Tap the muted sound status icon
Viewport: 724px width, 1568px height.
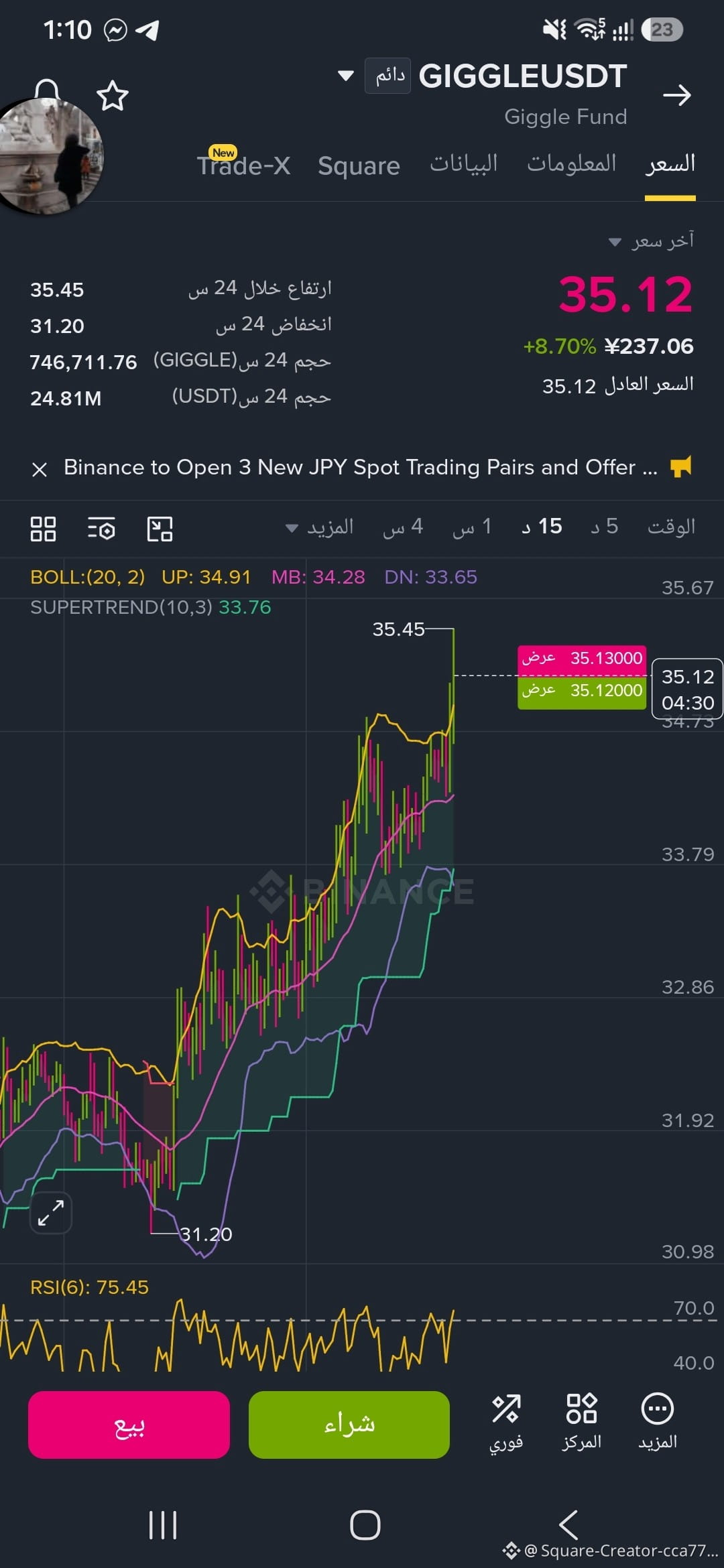click(554, 29)
